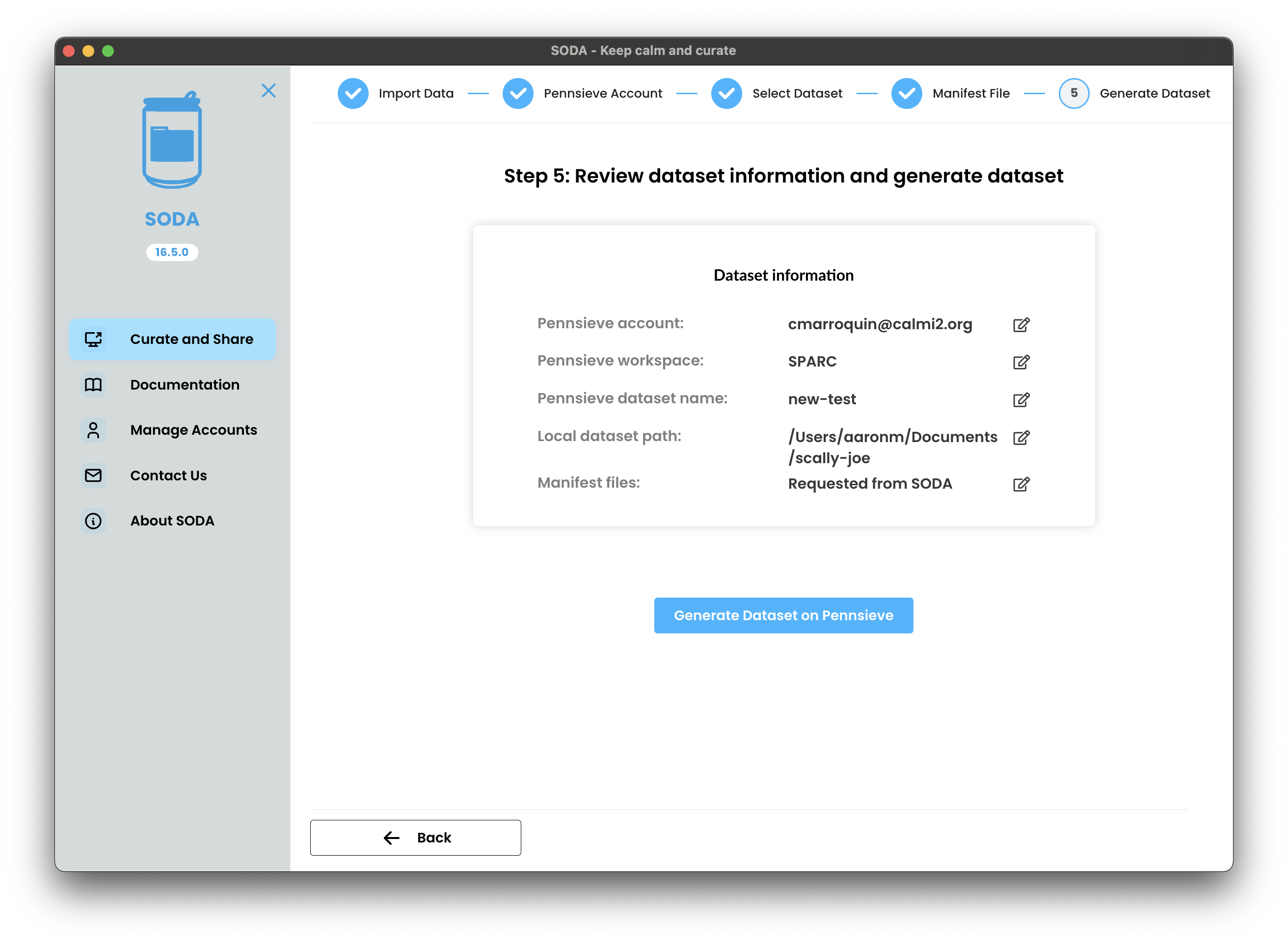1288x944 pixels.
Task: Open Curate and Share section
Action: pyautogui.click(x=172, y=339)
